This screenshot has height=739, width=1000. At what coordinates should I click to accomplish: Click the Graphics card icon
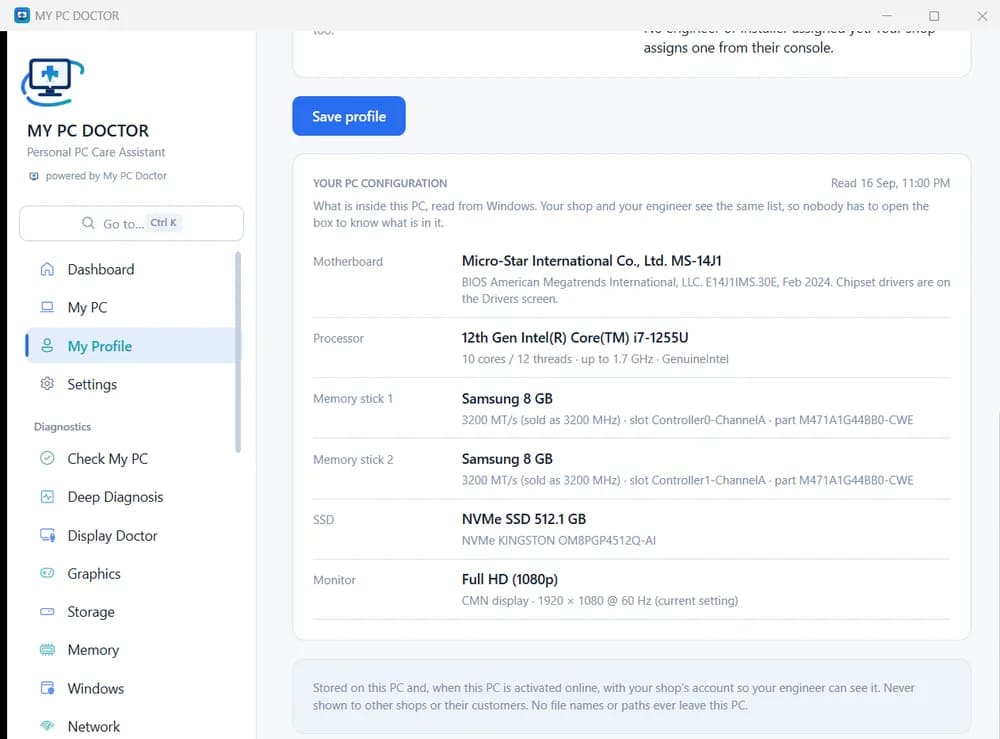[x=47, y=573]
